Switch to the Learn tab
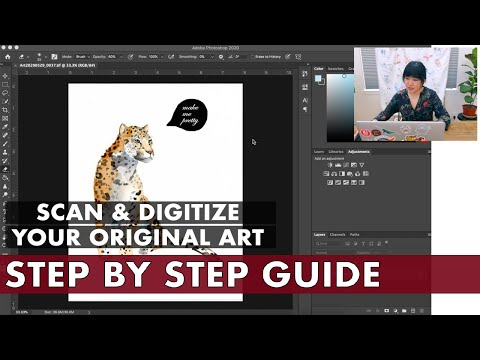 tap(319, 152)
